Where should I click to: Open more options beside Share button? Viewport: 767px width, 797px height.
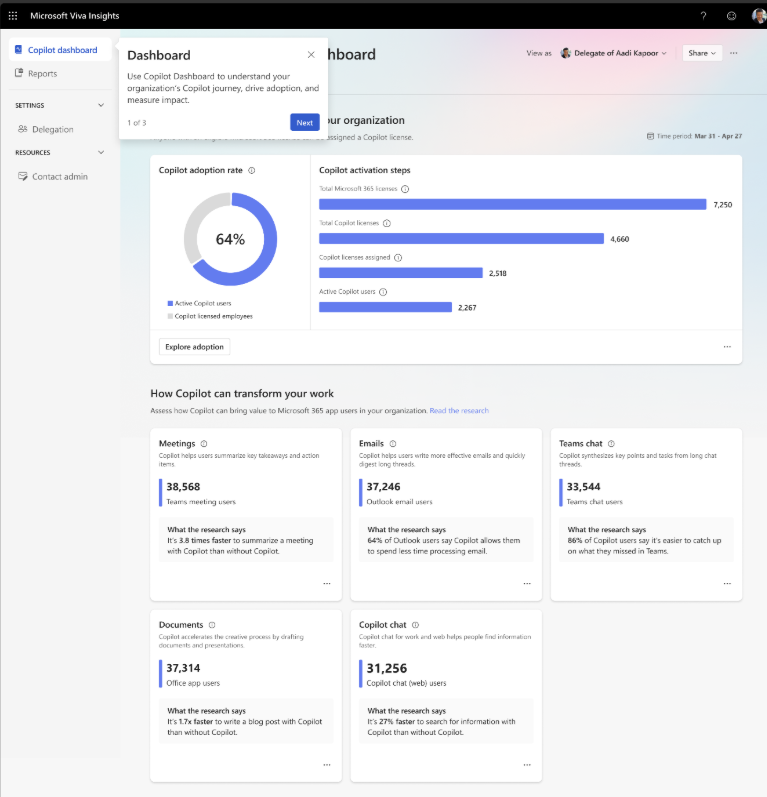click(x=733, y=53)
